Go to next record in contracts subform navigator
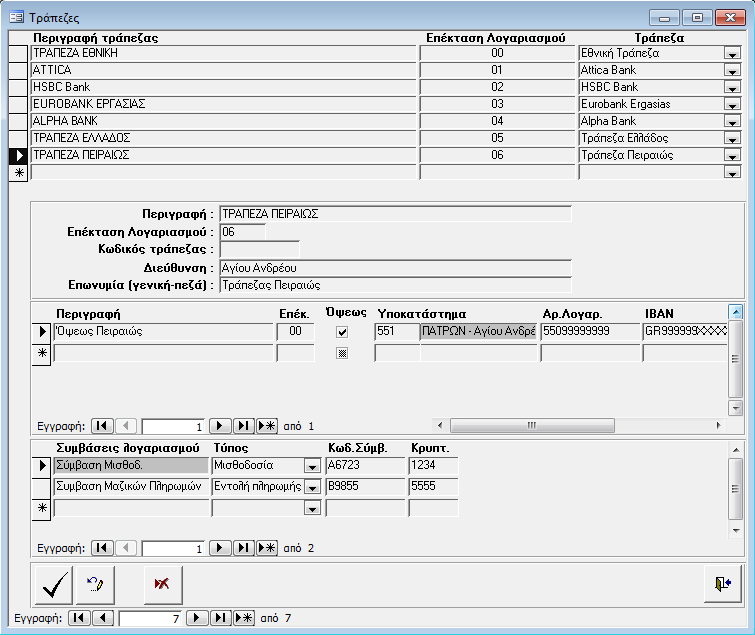 221,548
